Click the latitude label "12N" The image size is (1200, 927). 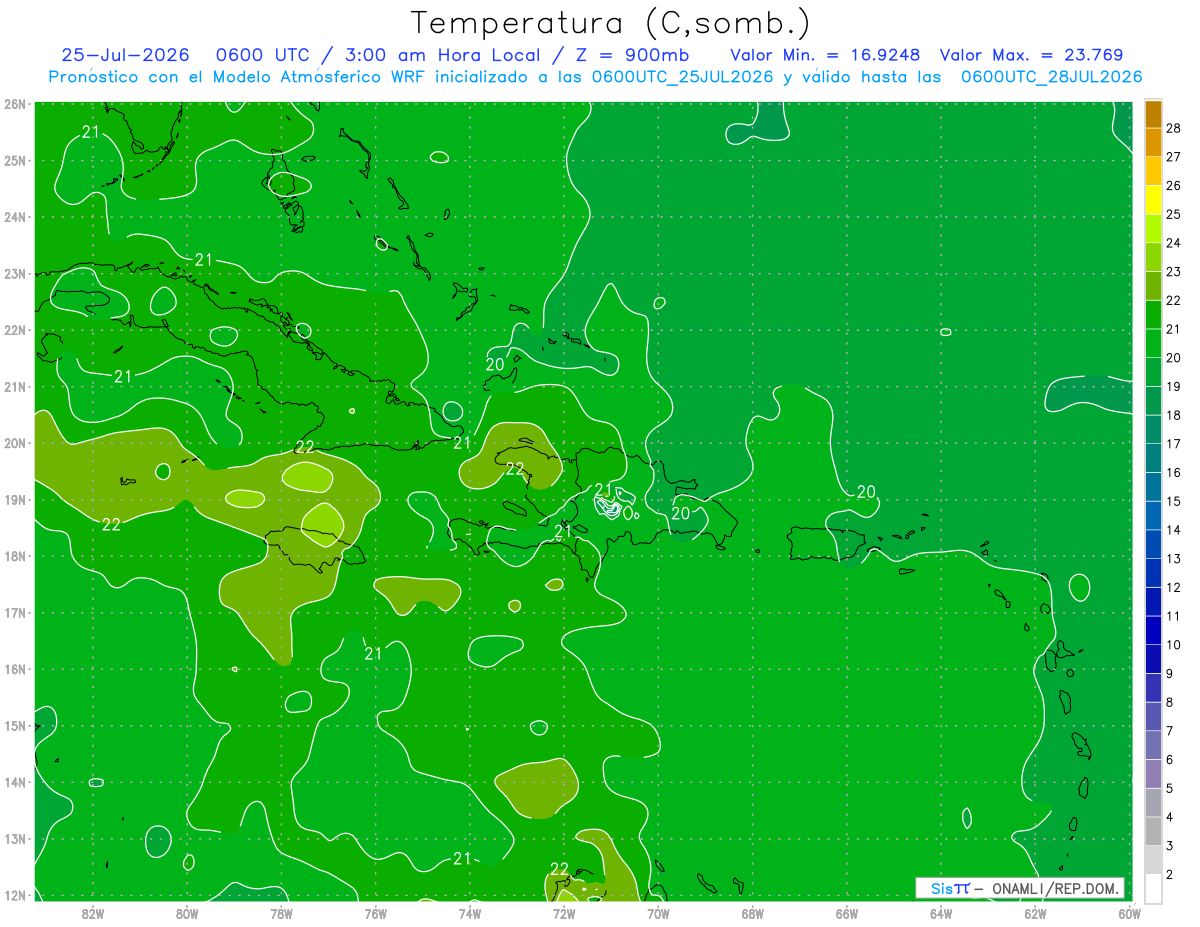(x=15, y=895)
